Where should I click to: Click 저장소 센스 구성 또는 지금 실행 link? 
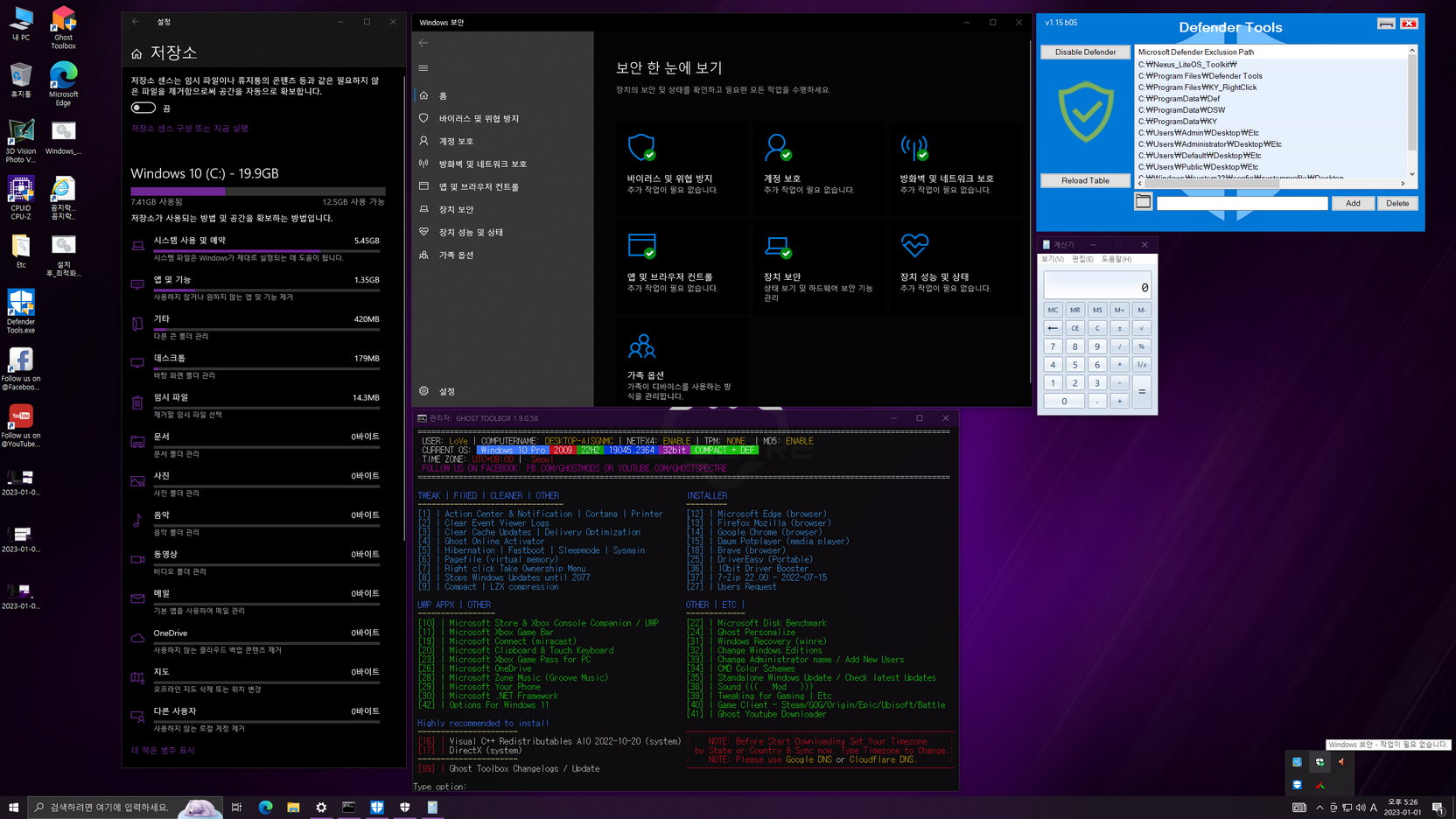(190, 129)
